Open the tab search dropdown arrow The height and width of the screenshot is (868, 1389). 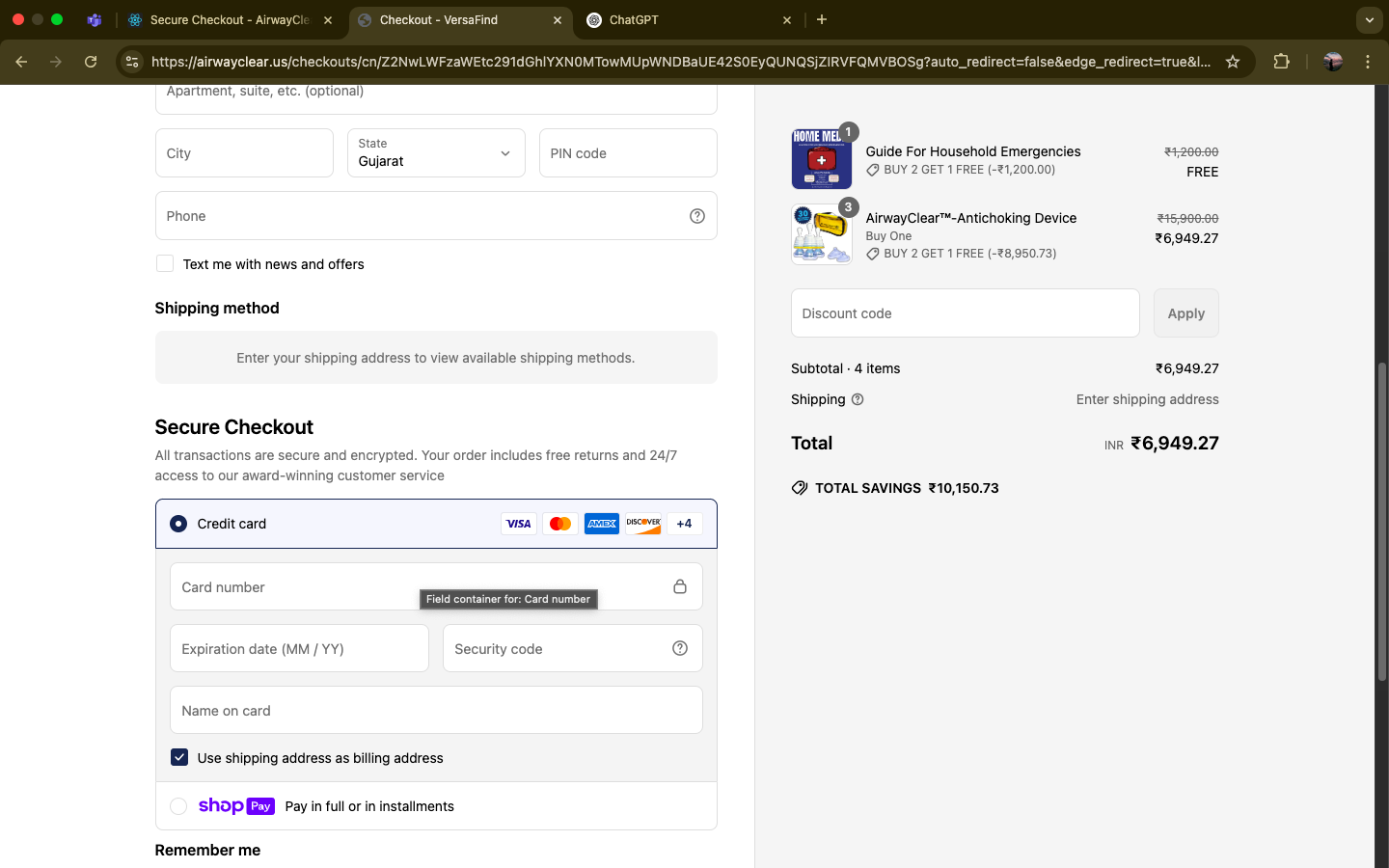coord(1369,19)
